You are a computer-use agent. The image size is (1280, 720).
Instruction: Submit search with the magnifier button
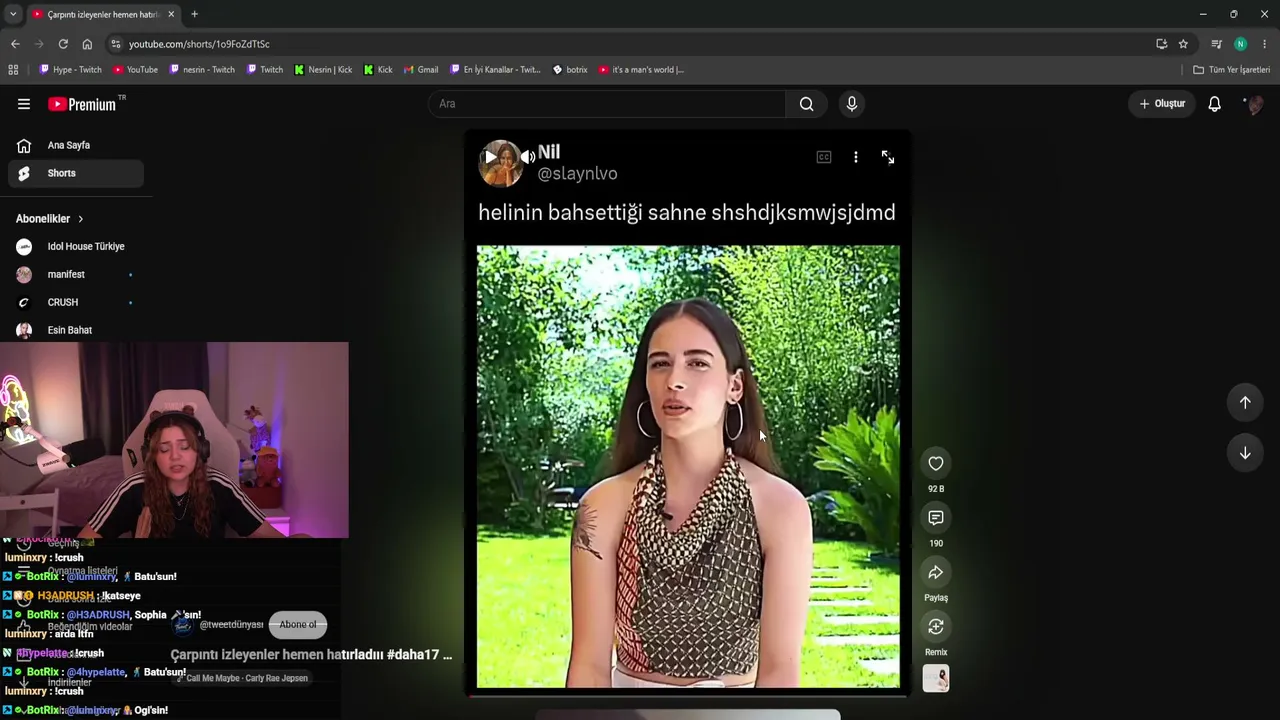click(806, 104)
